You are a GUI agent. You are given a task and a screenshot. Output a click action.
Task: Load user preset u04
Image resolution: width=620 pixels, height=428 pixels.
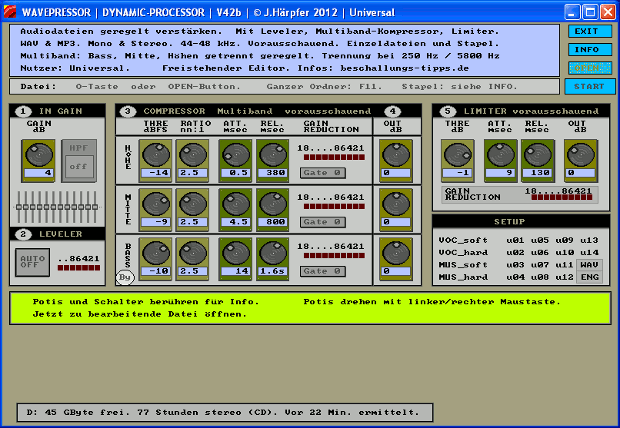click(515, 277)
